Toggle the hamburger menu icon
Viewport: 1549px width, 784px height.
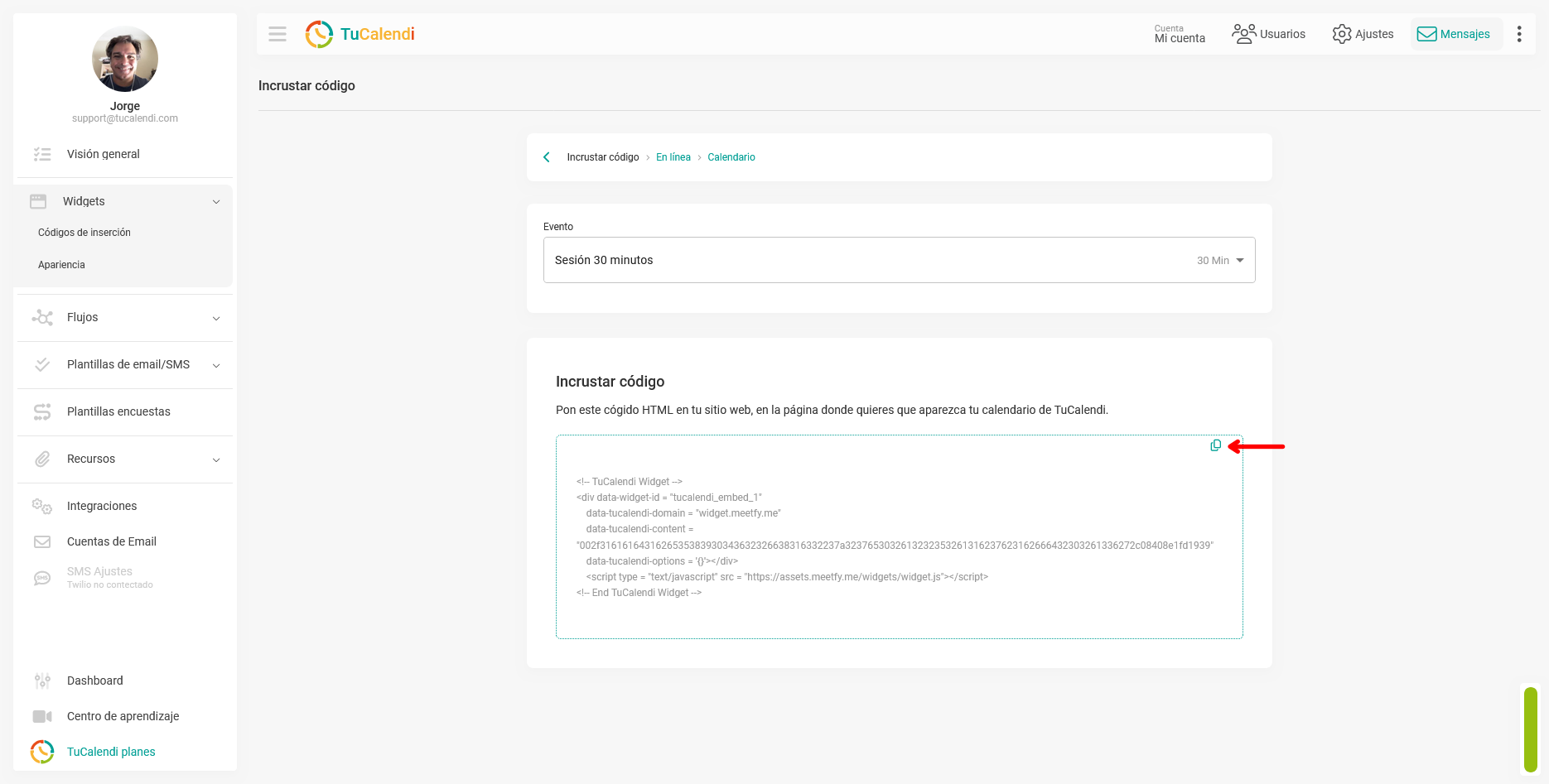(277, 34)
